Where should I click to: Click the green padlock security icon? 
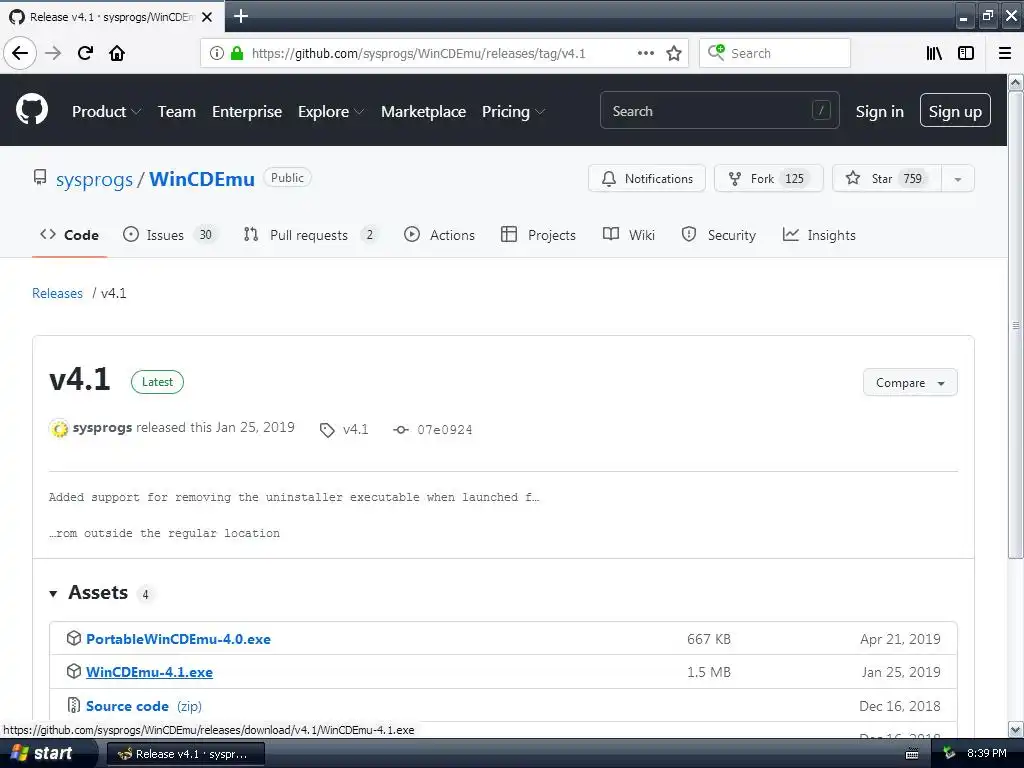point(237,53)
